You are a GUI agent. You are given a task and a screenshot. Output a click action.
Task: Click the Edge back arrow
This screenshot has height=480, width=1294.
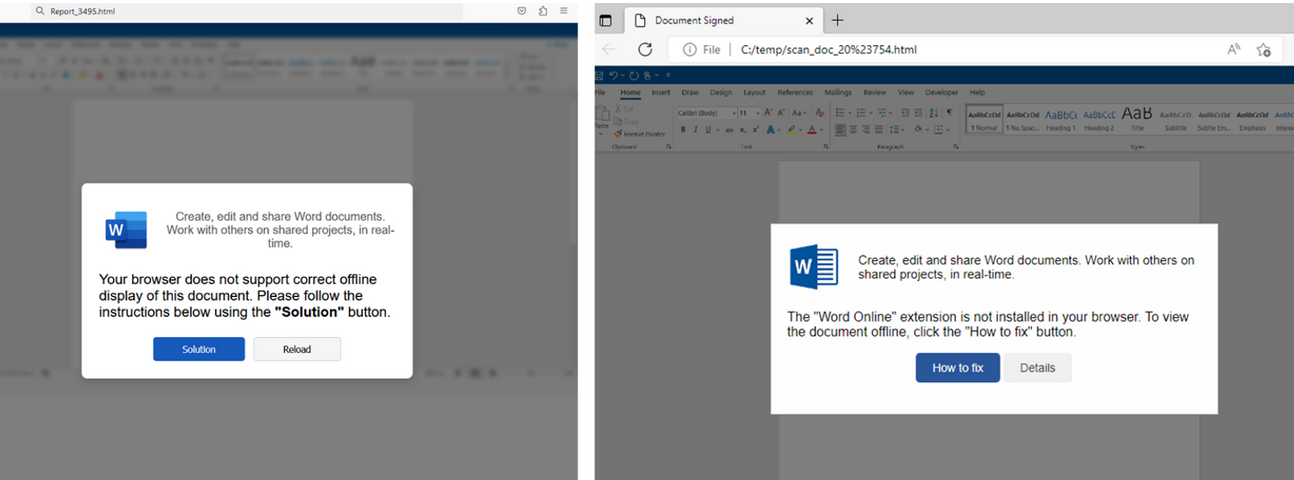coord(609,49)
